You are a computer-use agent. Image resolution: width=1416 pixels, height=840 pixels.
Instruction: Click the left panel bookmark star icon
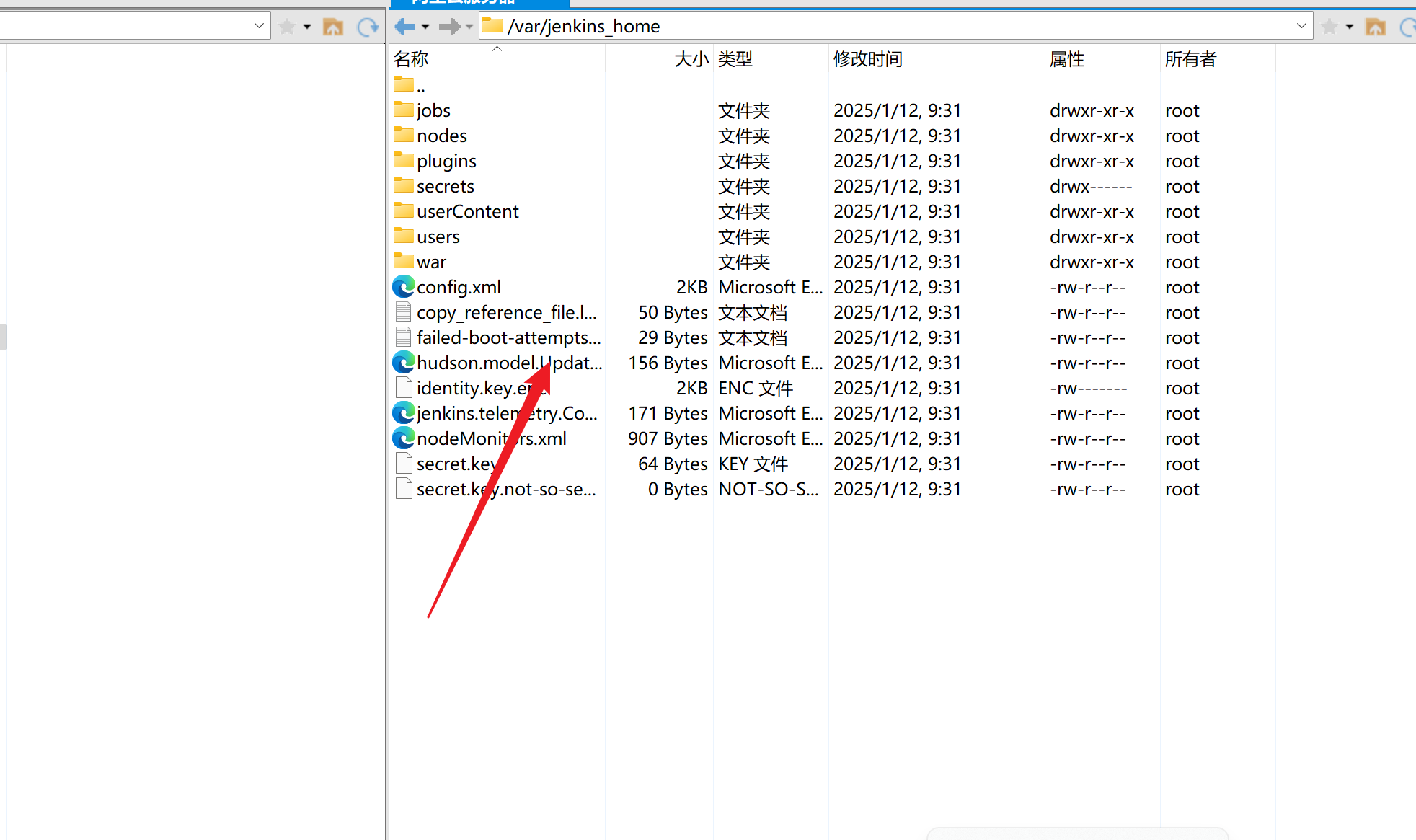pyautogui.click(x=287, y=27)
